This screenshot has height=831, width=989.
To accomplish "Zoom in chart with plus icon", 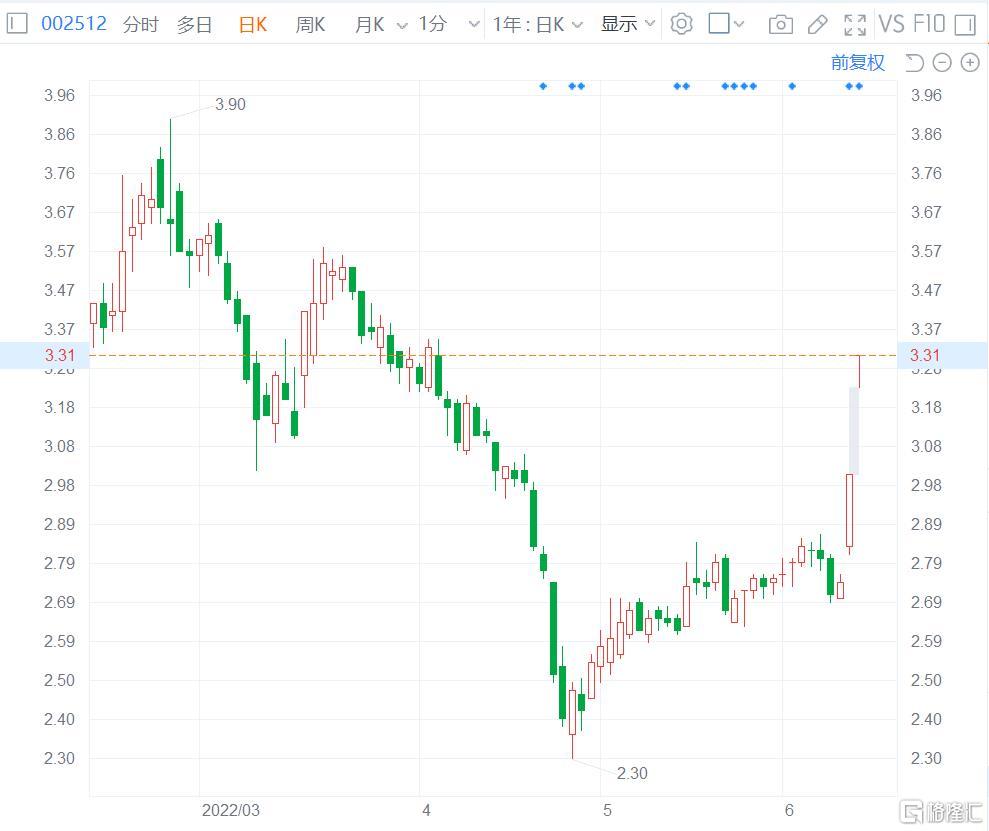I will [x=970, y=62].
